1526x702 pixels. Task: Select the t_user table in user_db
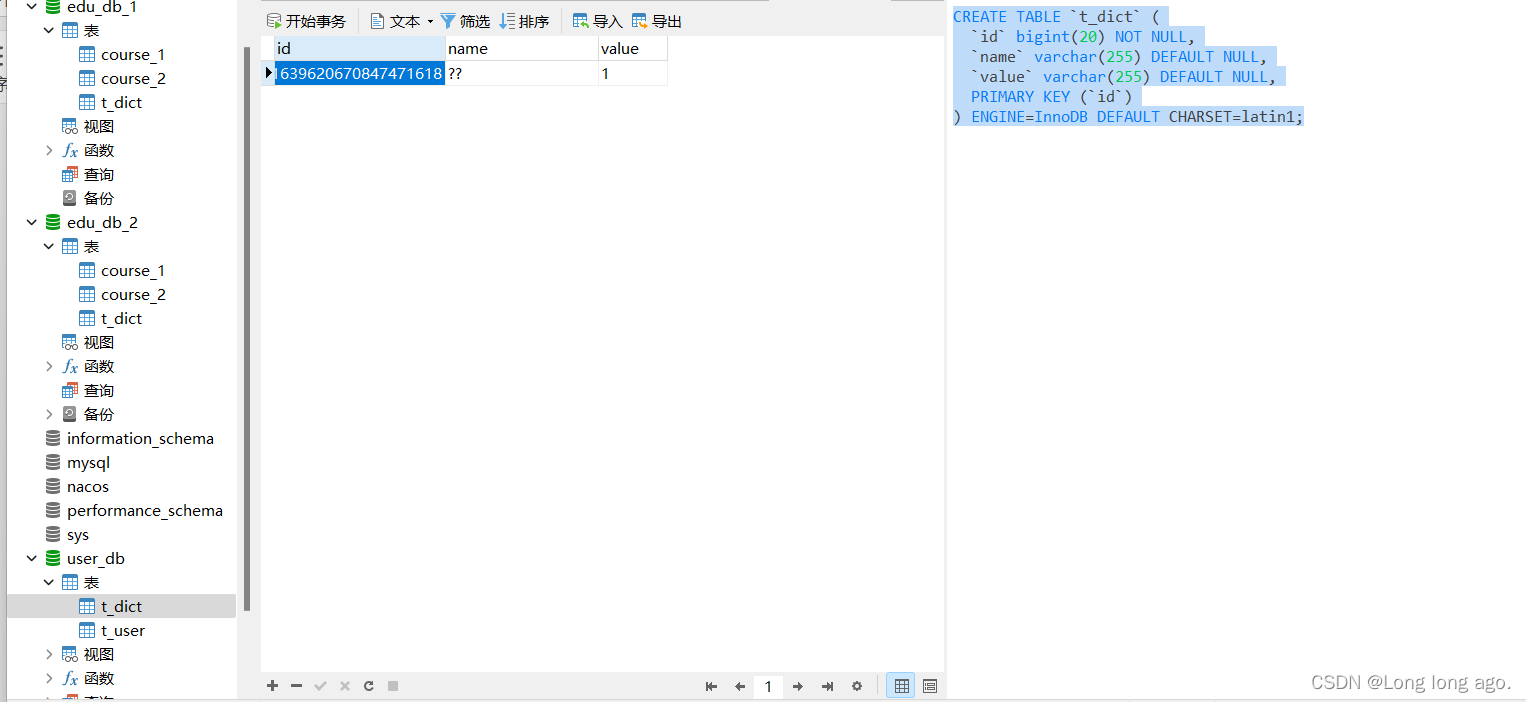124,630
